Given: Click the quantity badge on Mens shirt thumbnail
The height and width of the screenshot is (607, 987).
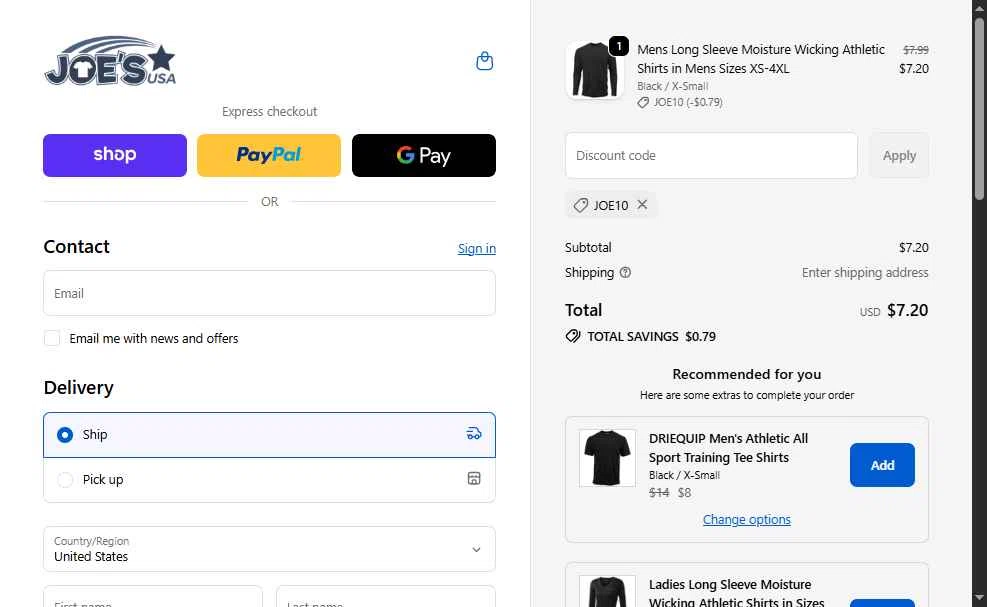Looking at the screenshot, I should (619, 46).
